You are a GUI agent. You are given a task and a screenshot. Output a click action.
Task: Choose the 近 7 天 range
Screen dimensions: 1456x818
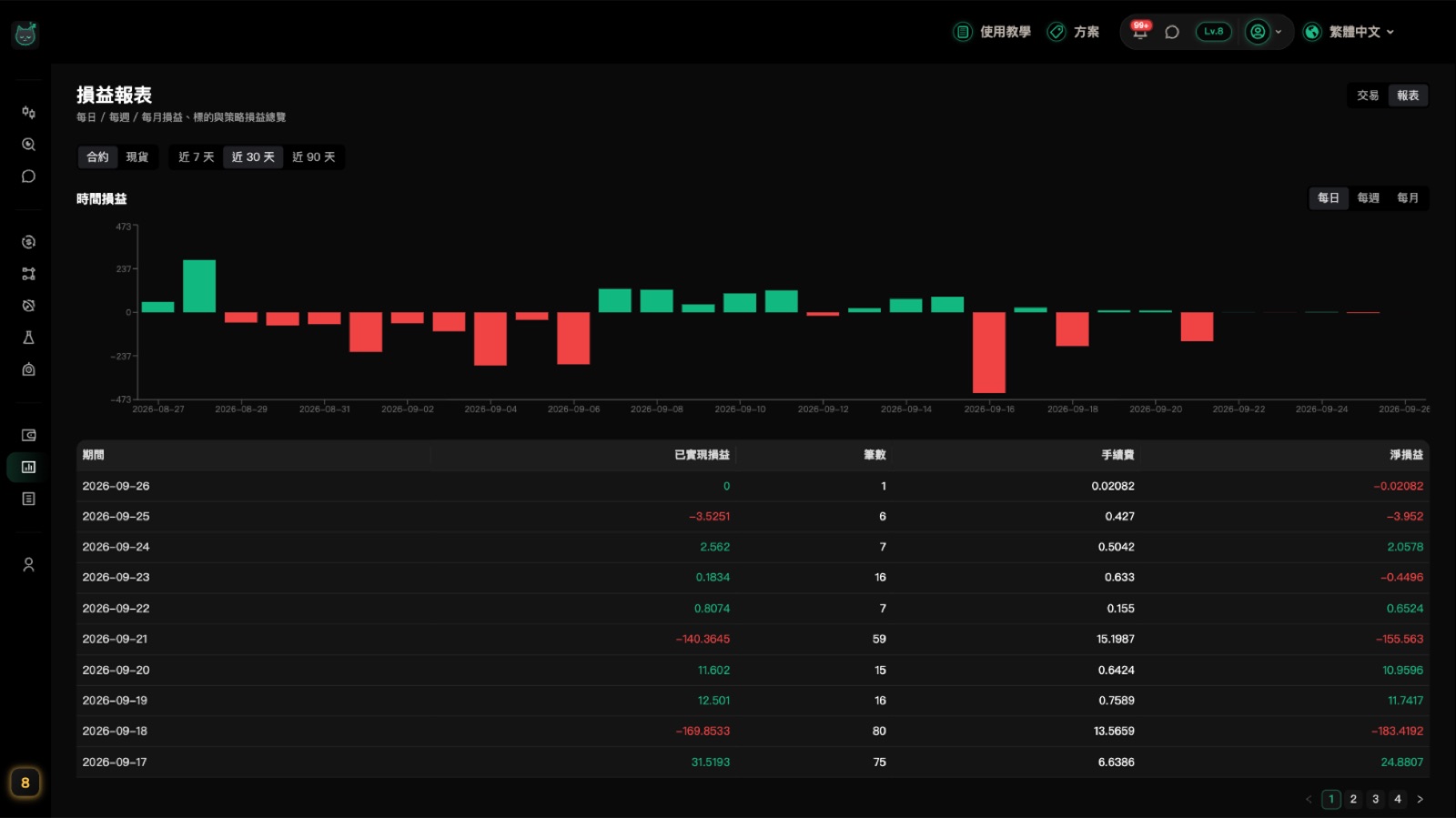pos(196,157)
